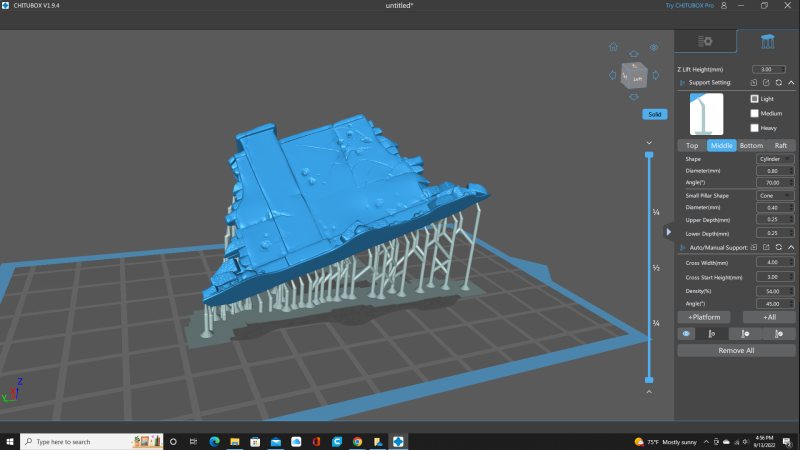This screenshot has height=450, width=800.
Task: Collapse the Auto/Manual Support section
Action: [791, 247]
